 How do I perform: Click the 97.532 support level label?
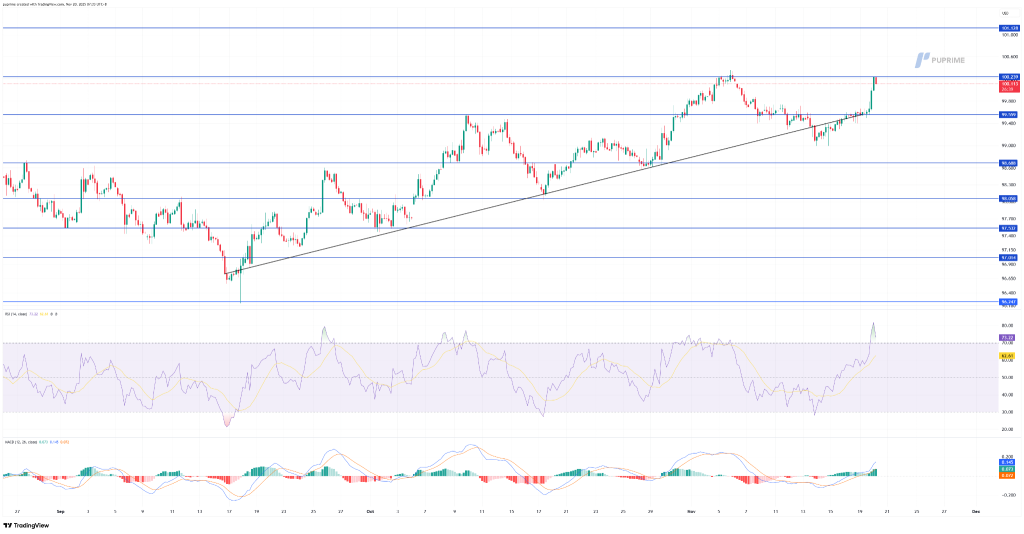coord(1009,228)
